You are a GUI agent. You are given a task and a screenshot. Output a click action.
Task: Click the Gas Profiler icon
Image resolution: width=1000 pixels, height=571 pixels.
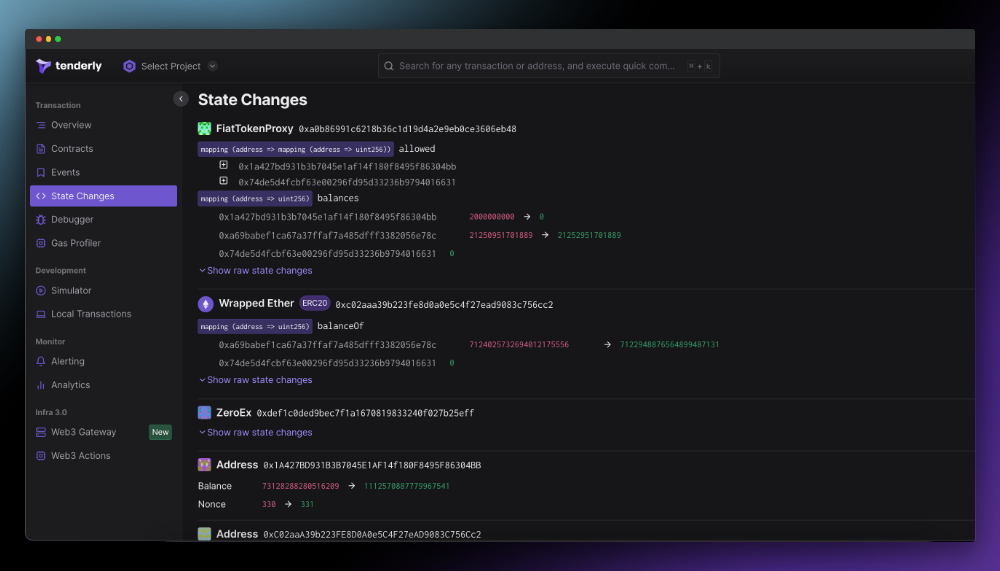click(x=41, y=243)
